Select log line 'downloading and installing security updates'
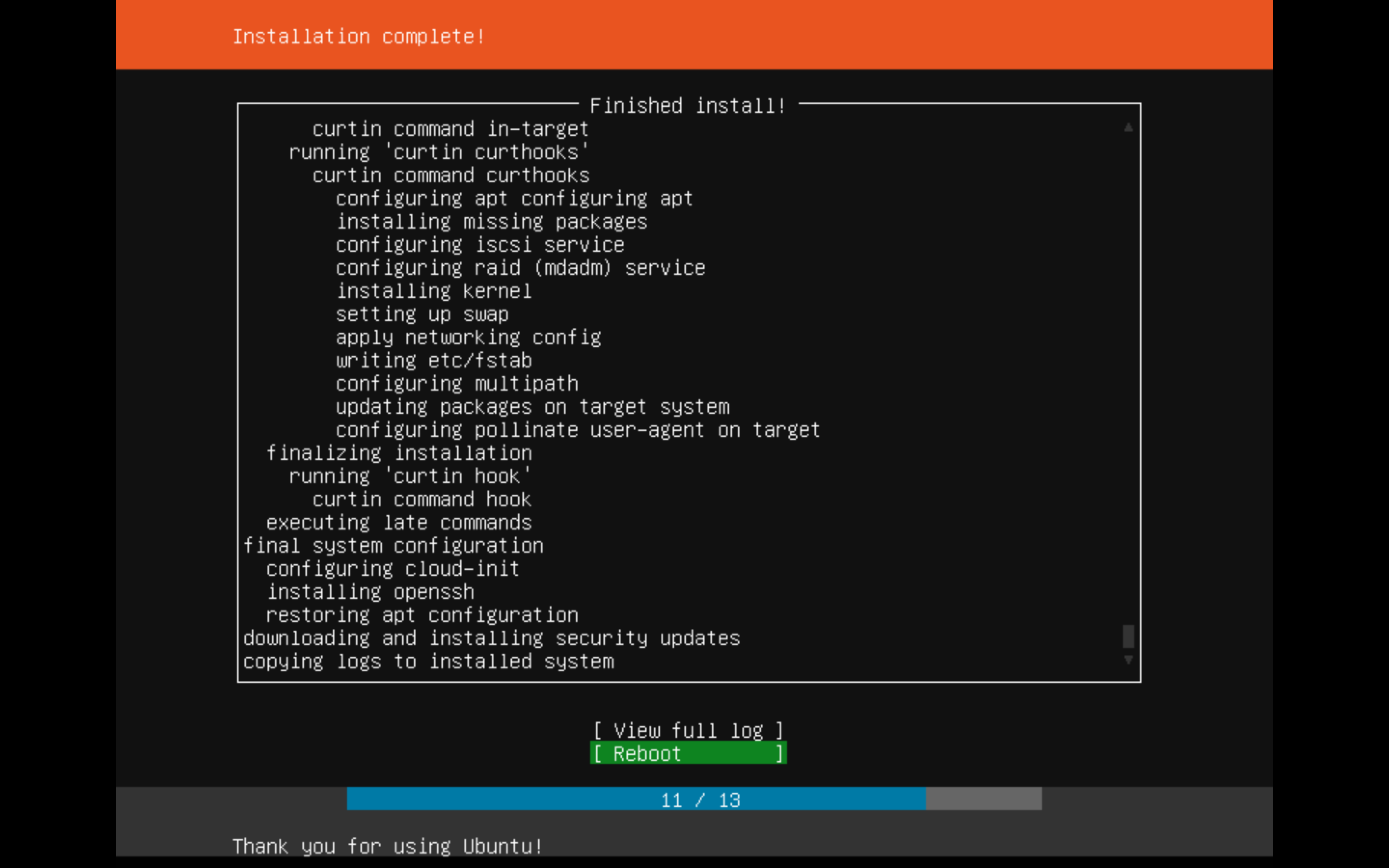This screenshot has height=868, width=1389. tap(491, 638)
